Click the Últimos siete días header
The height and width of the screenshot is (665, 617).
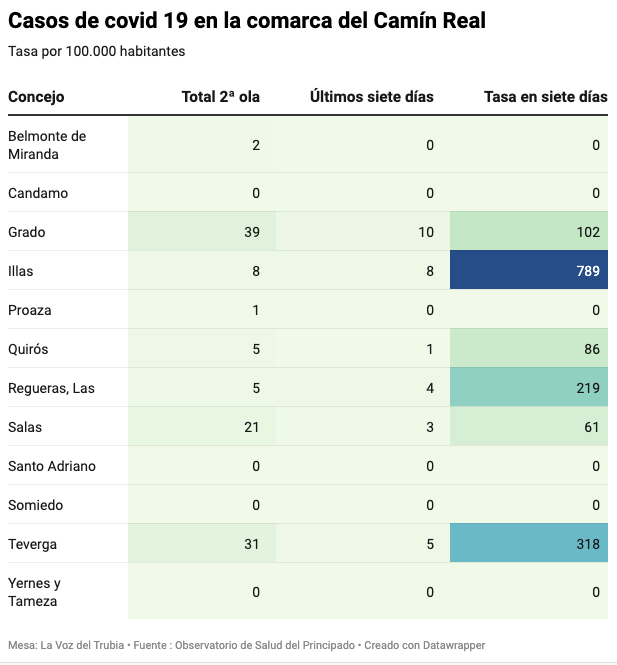point(371,97)
